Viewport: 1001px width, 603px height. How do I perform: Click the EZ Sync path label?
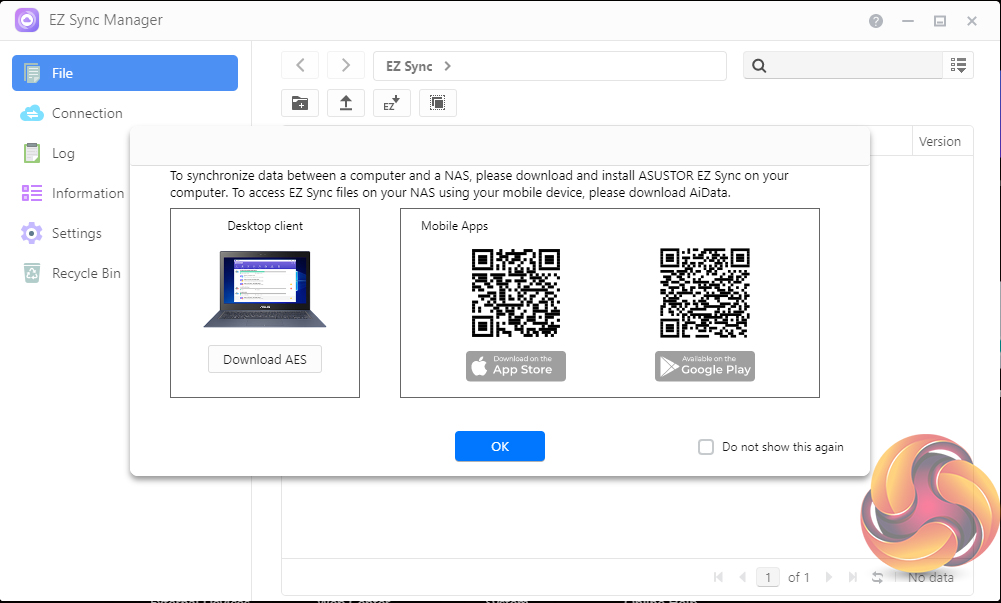click(409, 66)
